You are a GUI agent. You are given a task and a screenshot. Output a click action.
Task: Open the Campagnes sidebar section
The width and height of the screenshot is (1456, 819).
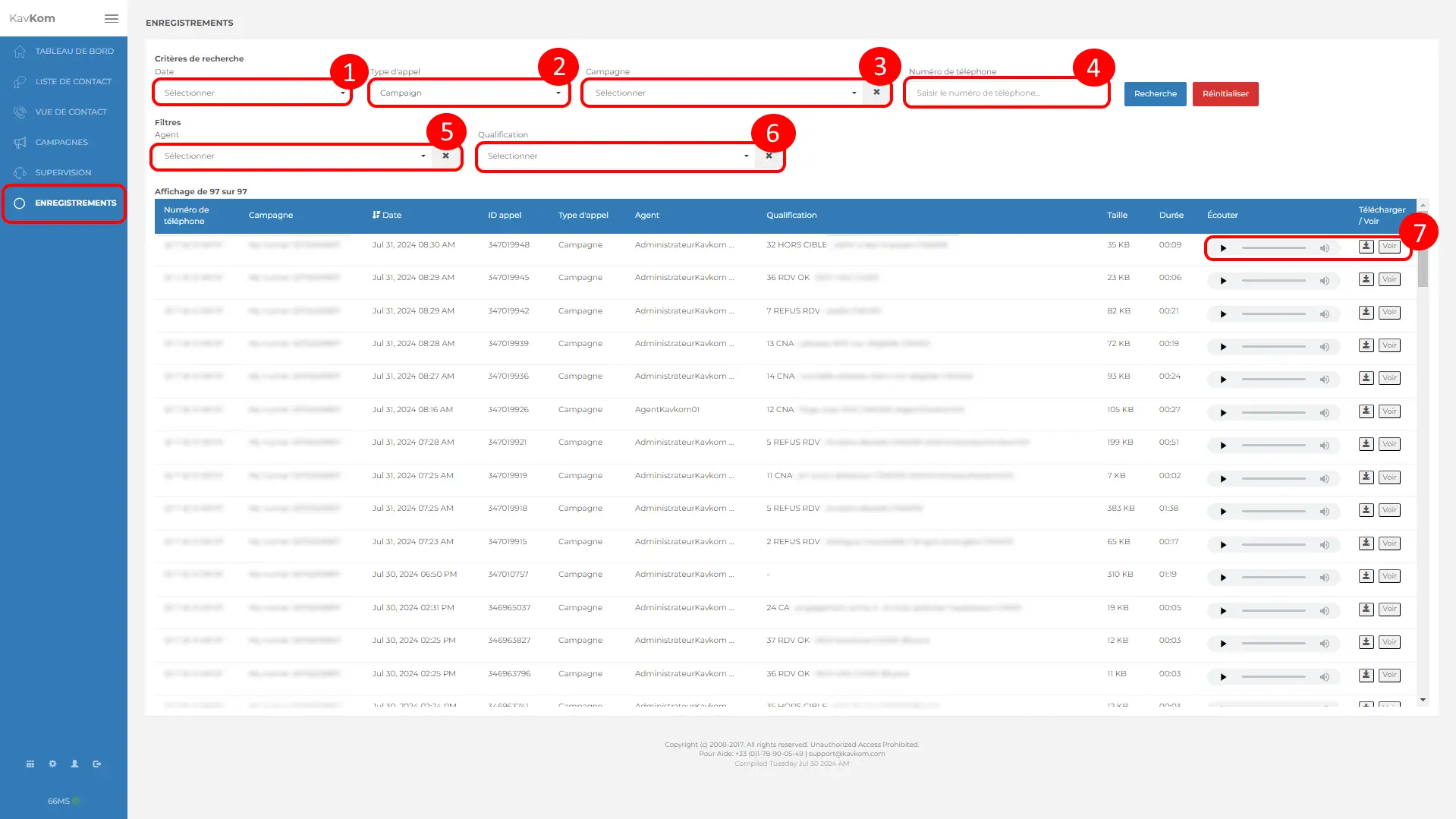(61, 142)
